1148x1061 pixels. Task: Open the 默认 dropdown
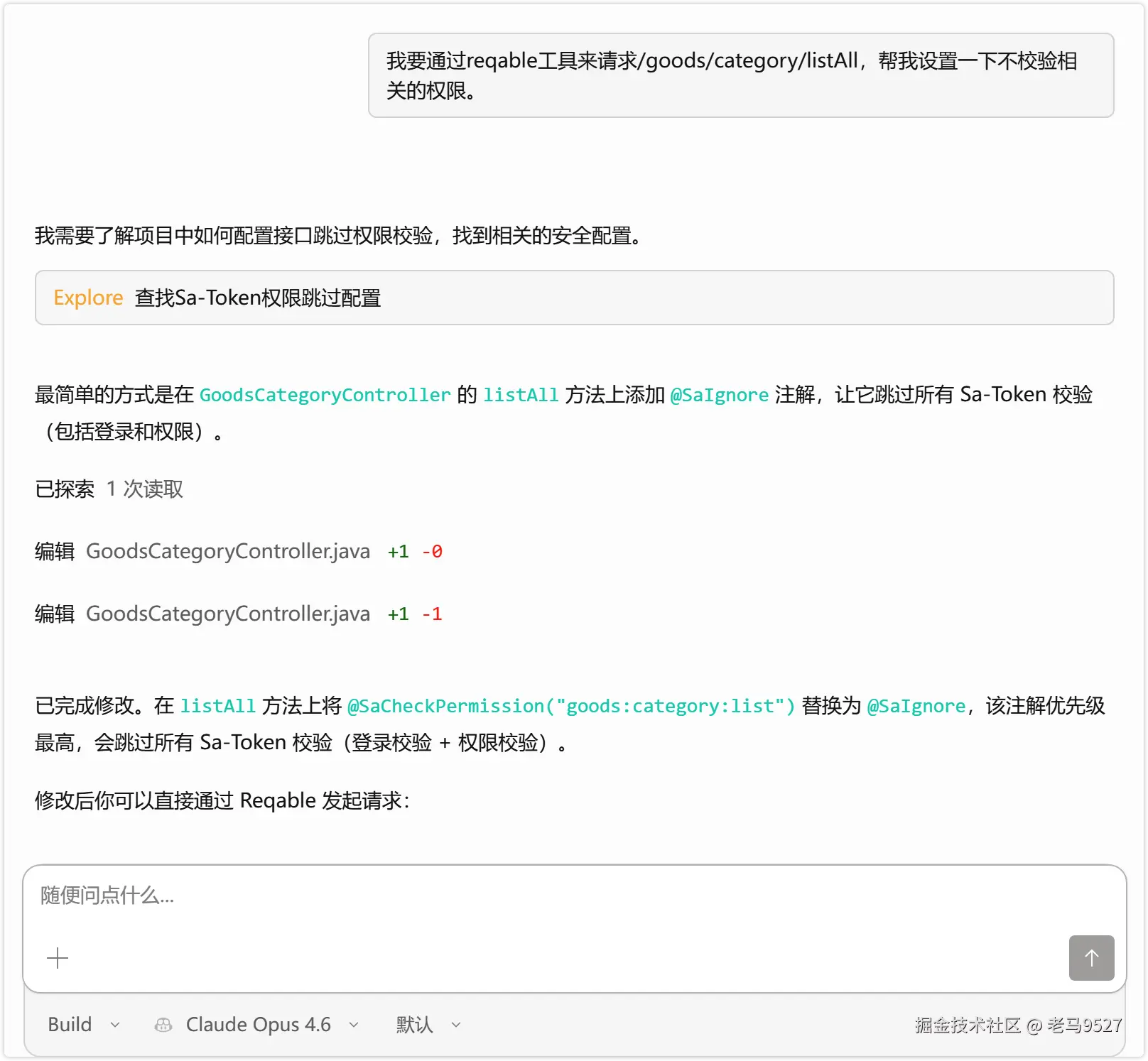point(428,1025)
